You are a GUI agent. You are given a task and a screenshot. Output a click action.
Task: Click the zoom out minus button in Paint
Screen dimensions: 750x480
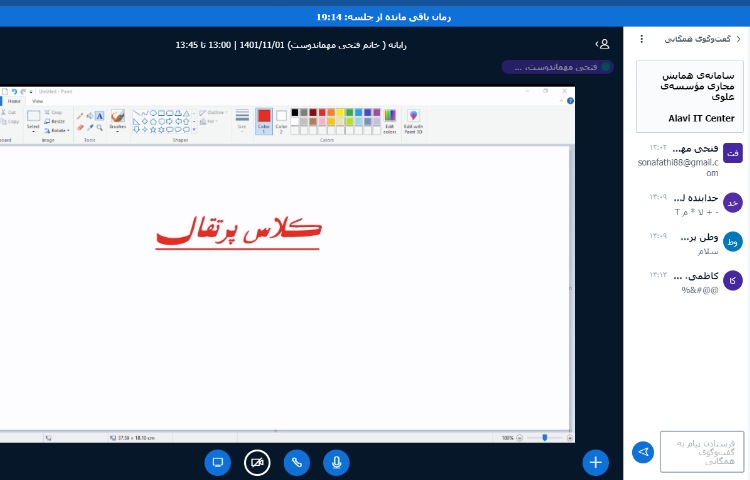(x=519, y=438)
